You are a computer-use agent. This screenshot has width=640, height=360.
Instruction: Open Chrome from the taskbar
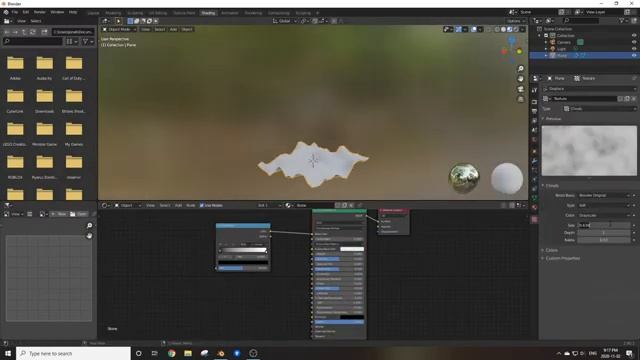tap(172, 353)
